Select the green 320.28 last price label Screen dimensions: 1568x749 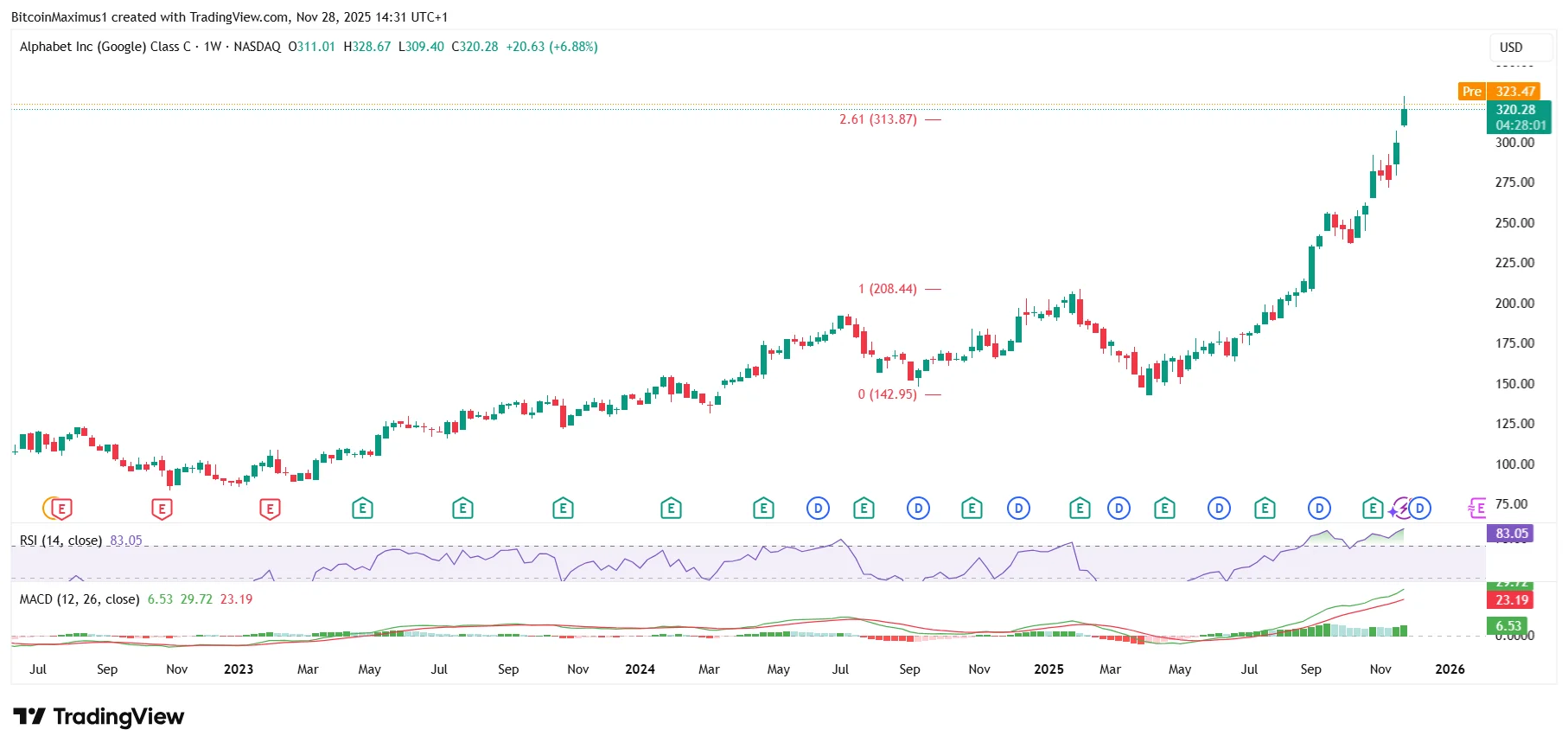pyautogui.click(x=1519, y=118)
